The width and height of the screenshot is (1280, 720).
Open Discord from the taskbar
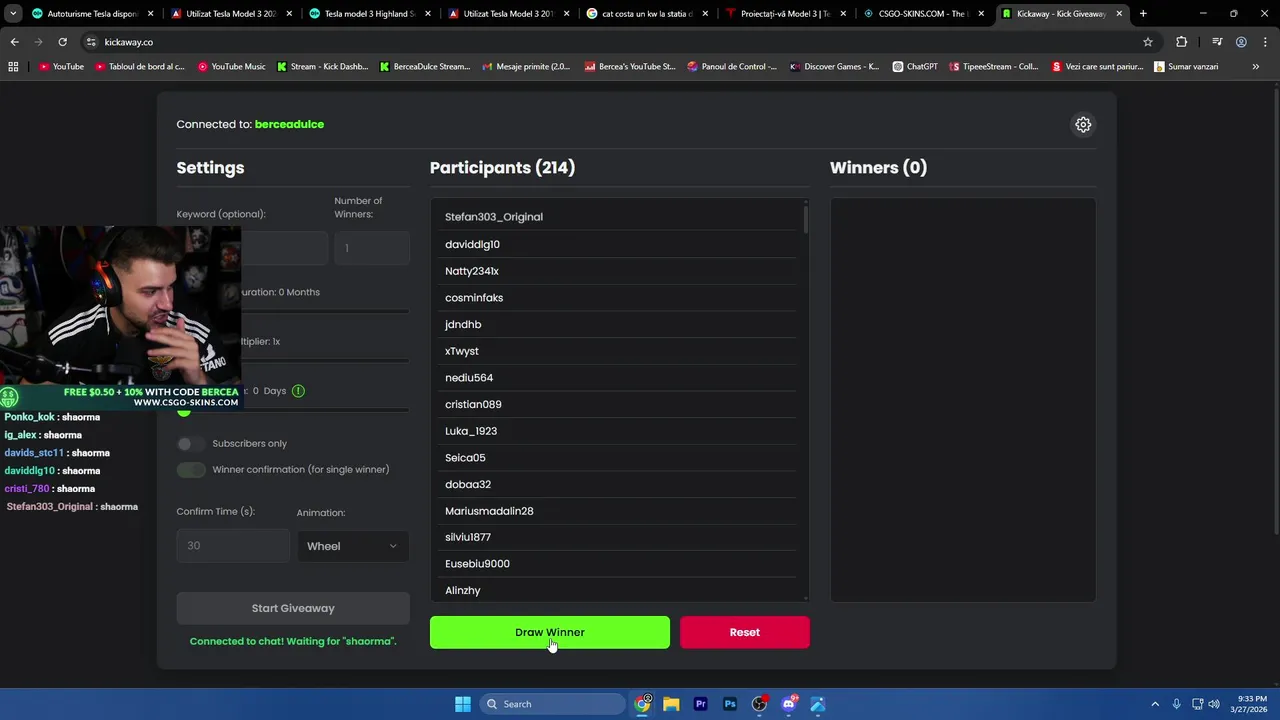point(789,704)
